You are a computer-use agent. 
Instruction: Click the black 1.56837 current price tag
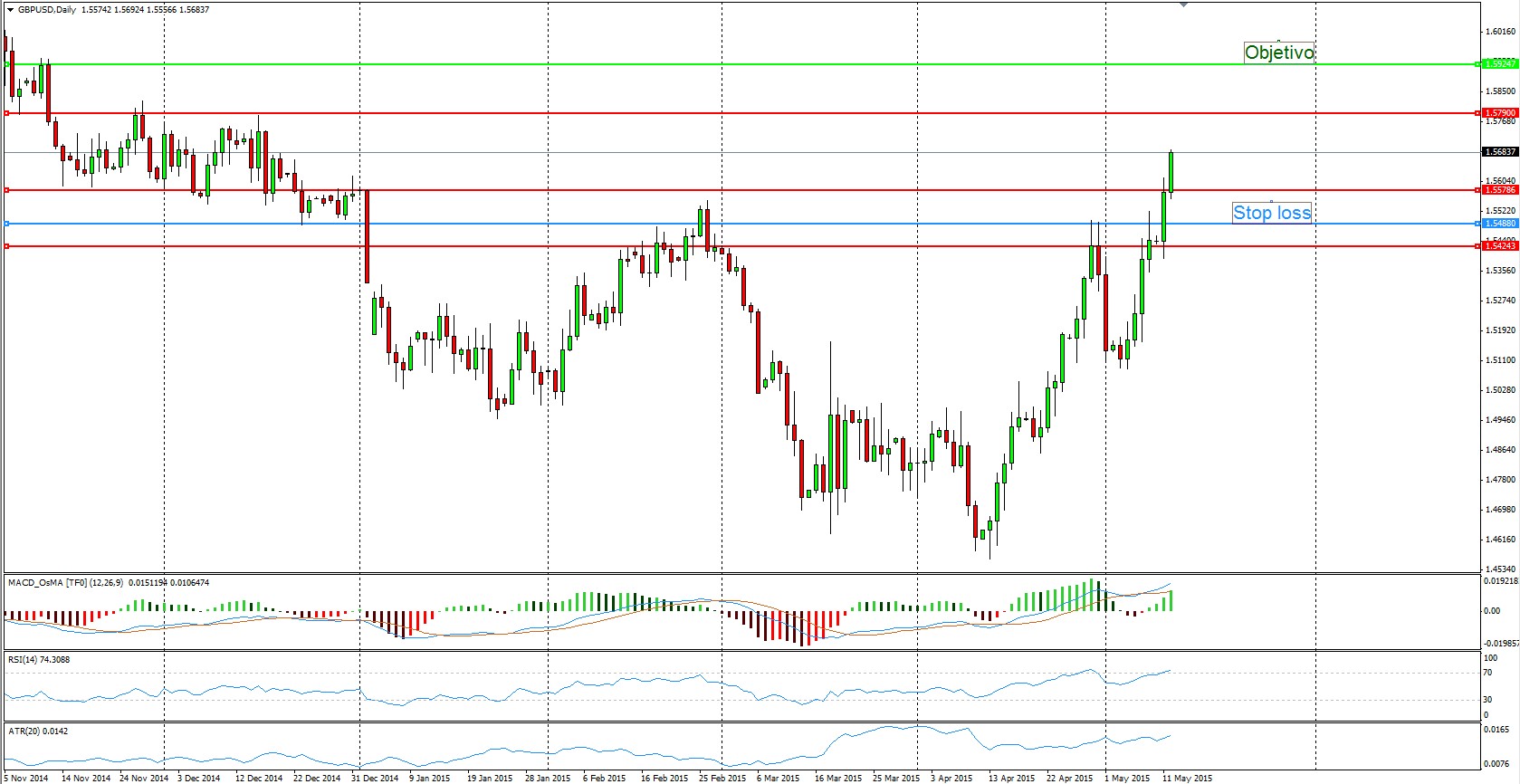pos(1500,152)
